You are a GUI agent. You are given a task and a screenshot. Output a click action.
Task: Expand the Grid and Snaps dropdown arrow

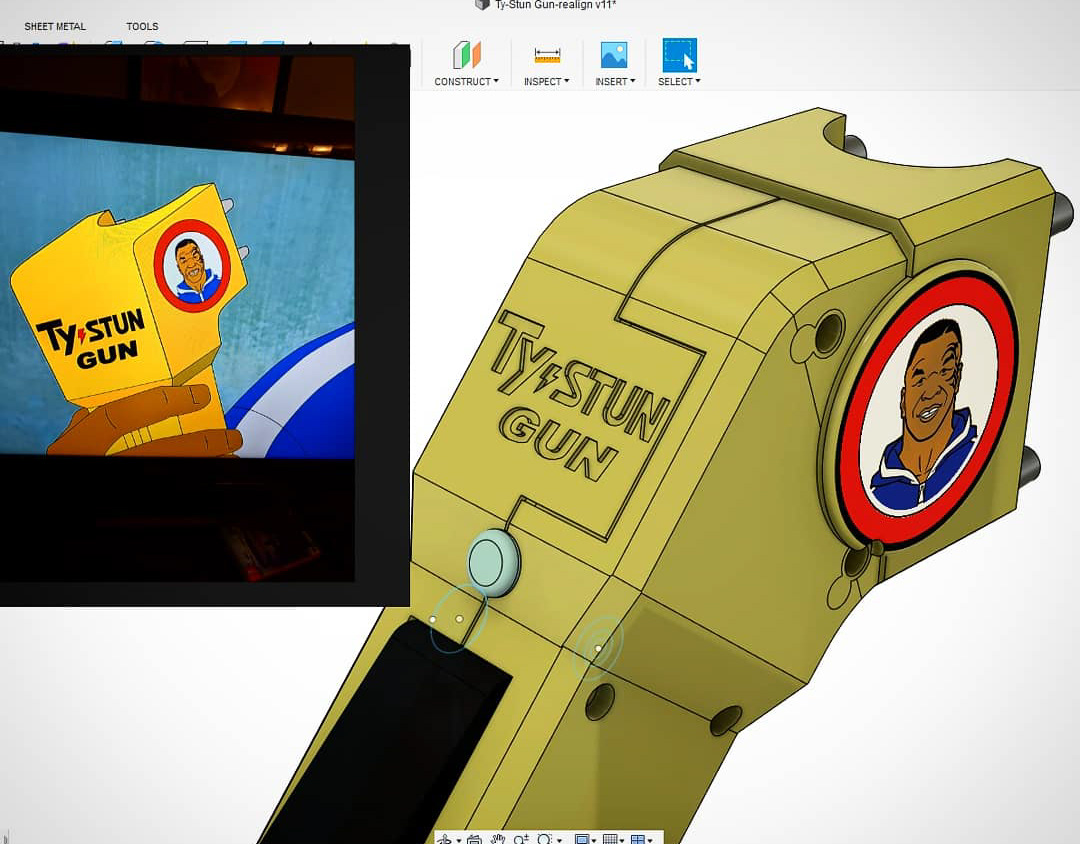[x=622, y=841]
